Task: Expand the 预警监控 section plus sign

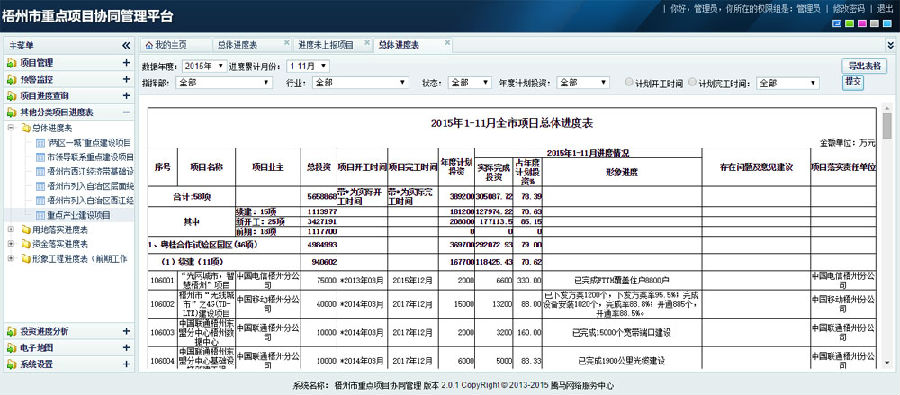Action: tap(126, 79)
